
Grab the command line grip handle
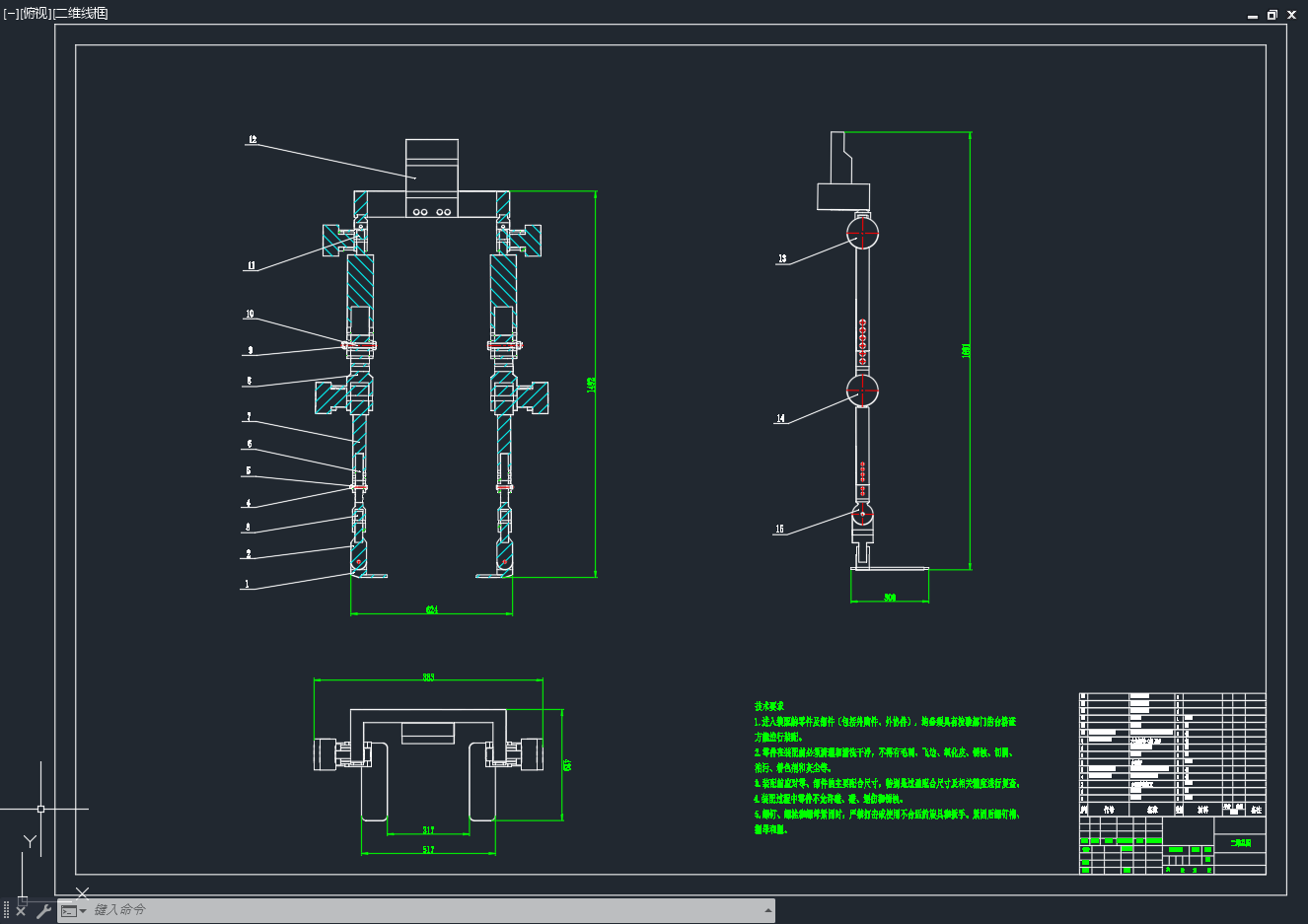[6, 910]
